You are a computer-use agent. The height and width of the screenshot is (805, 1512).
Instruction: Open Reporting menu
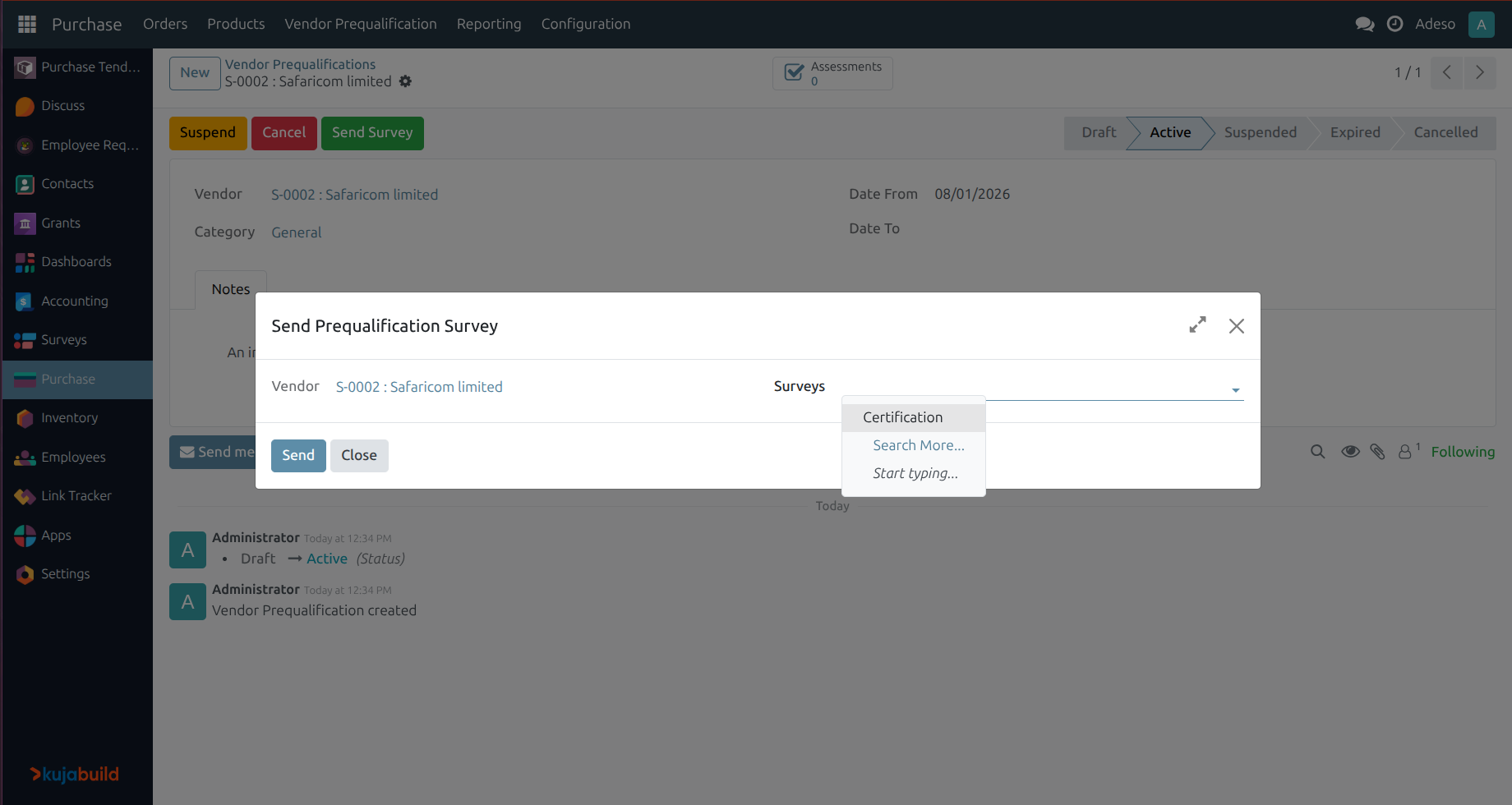pos(489,24)
